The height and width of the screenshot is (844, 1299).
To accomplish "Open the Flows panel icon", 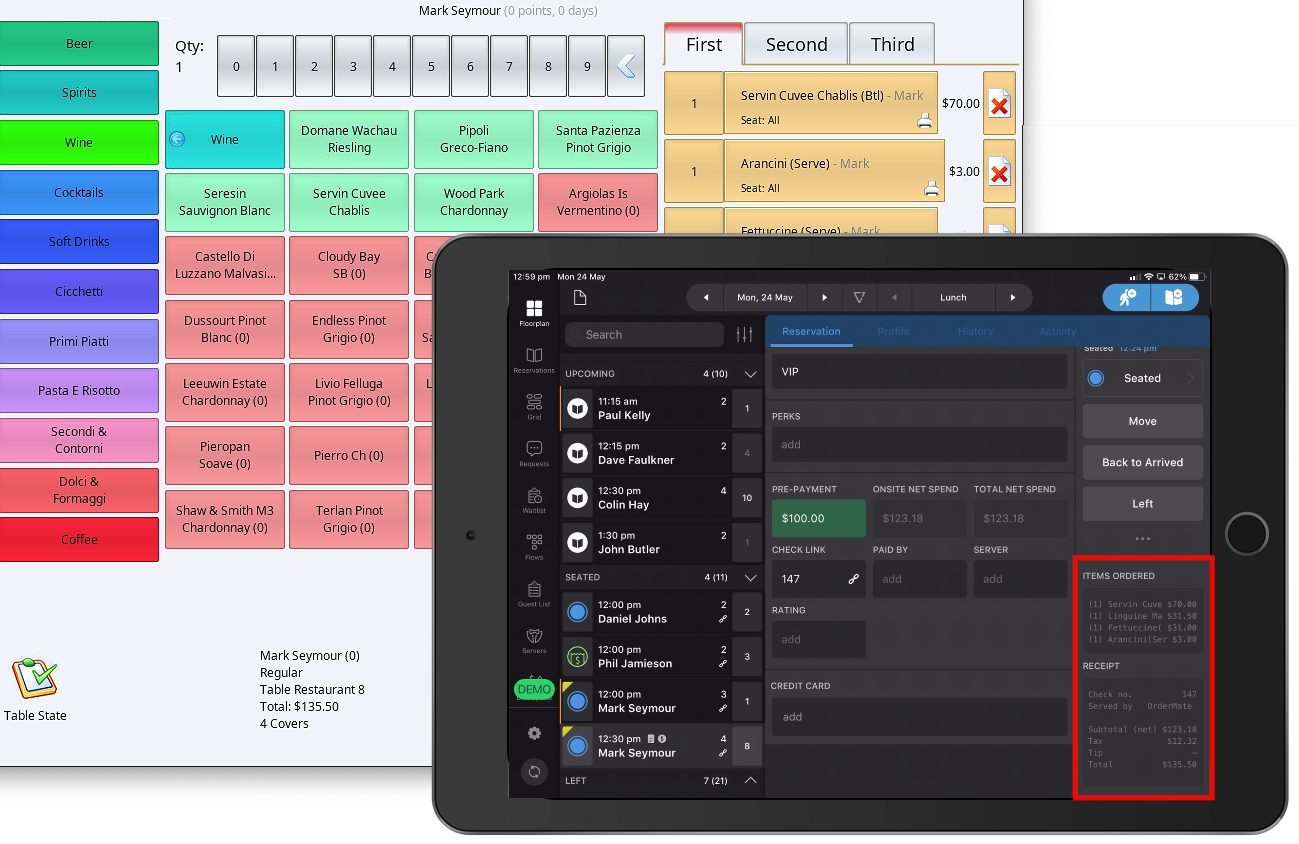I will tap(534, 543).
